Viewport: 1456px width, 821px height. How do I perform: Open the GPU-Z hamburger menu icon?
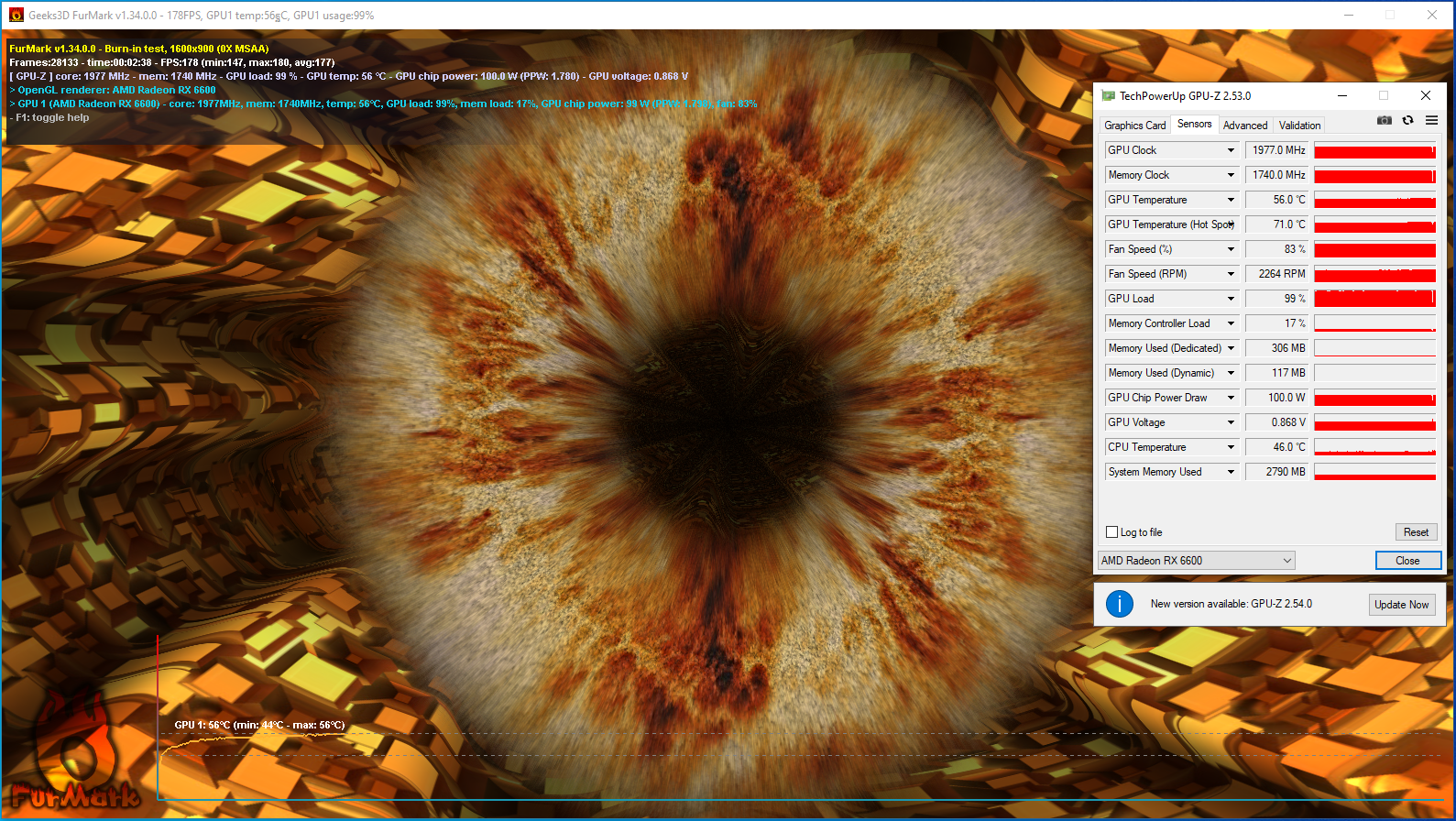pos(1431,120)
